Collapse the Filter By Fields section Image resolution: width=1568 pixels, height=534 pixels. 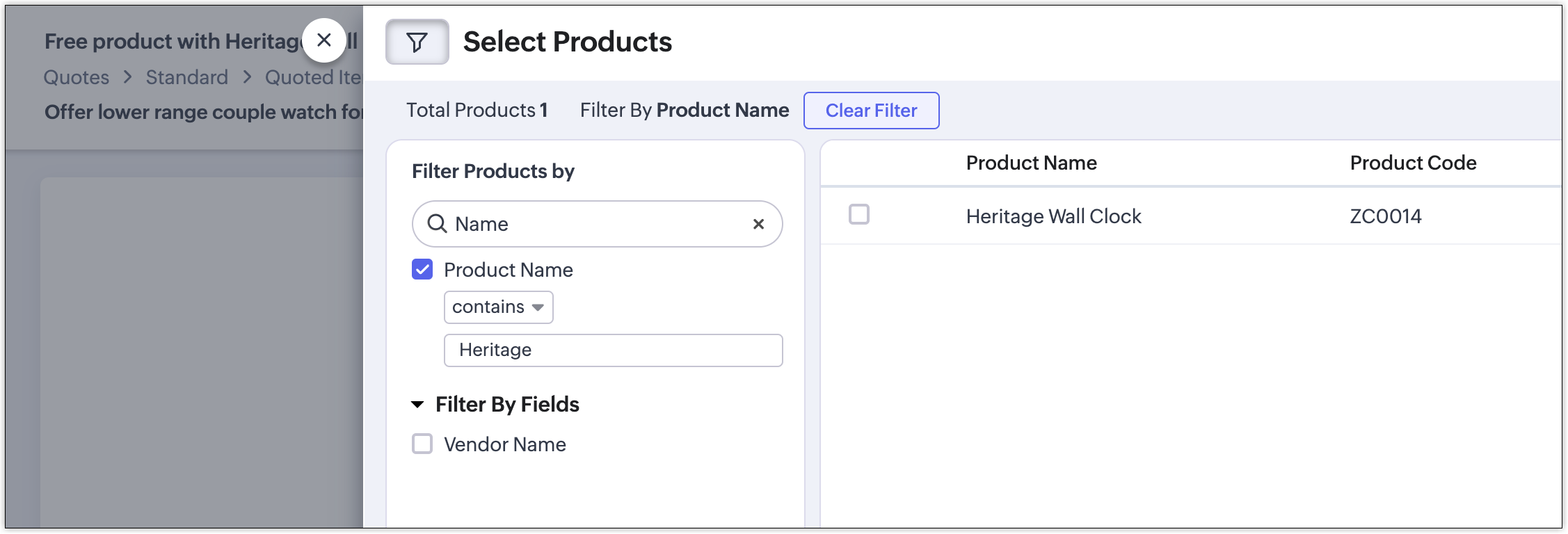[x=417, y=405]
